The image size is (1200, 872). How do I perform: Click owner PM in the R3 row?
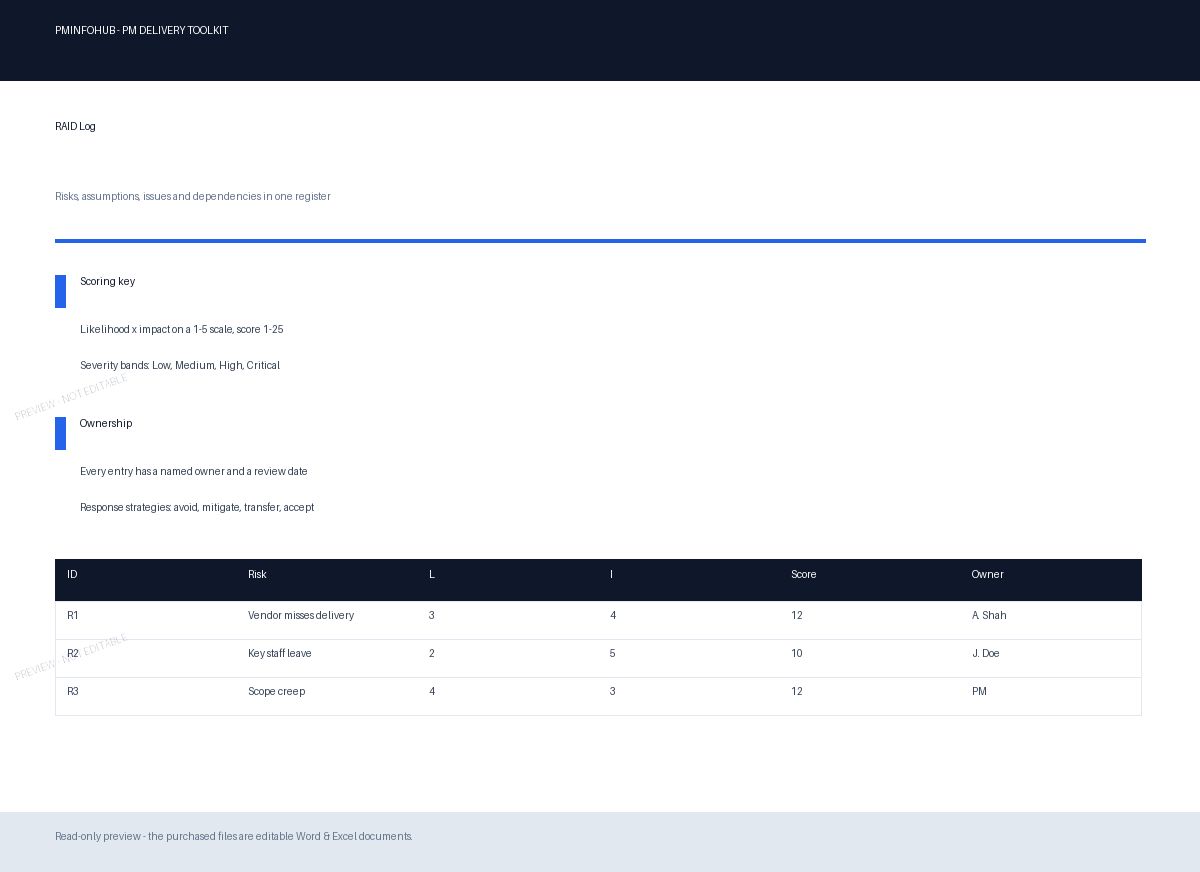pos(979,691)
